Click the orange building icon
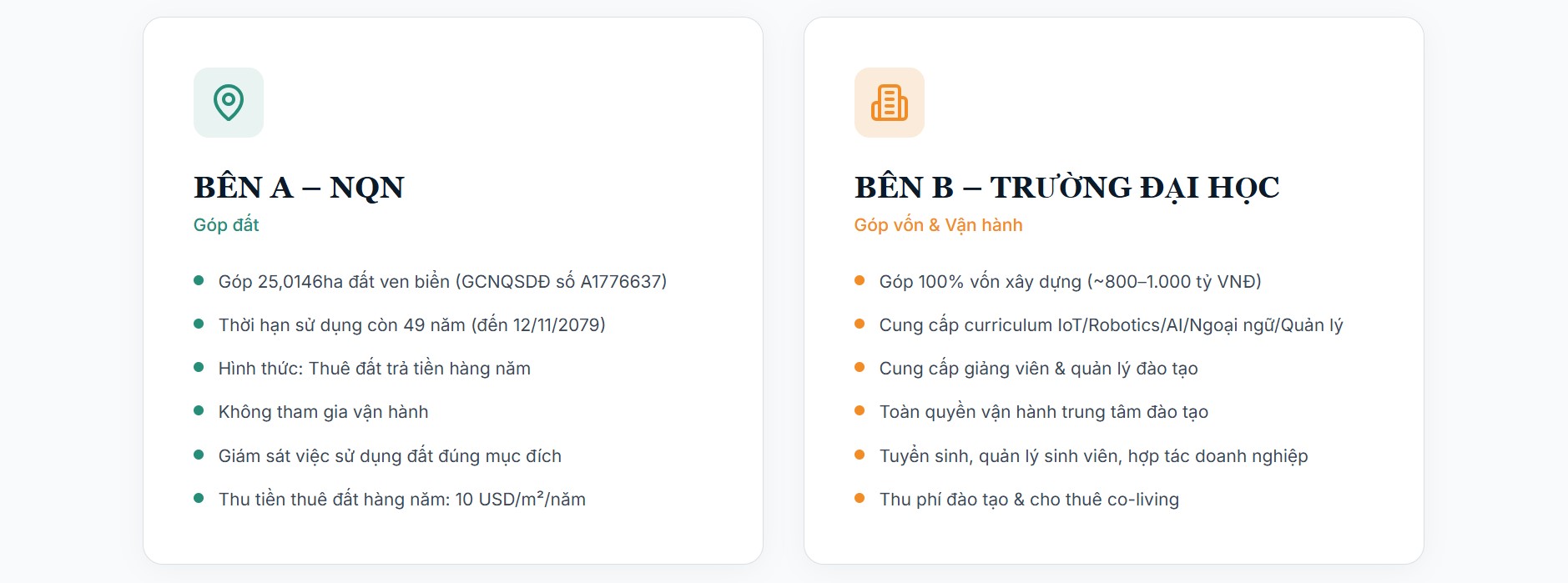 (x=889, y=103)
